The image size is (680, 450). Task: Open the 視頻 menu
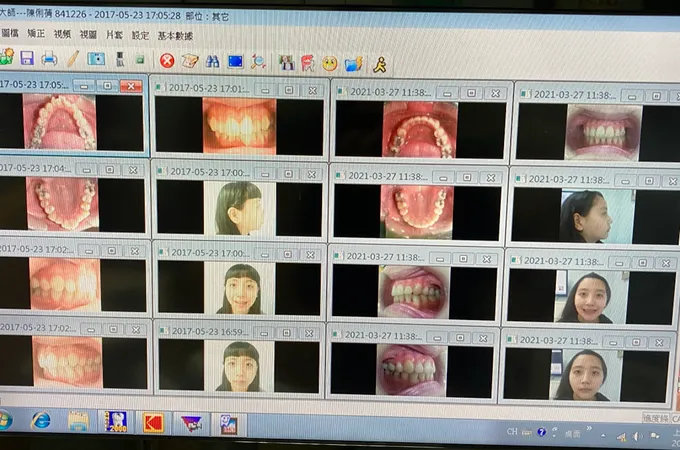coord(62,34)
